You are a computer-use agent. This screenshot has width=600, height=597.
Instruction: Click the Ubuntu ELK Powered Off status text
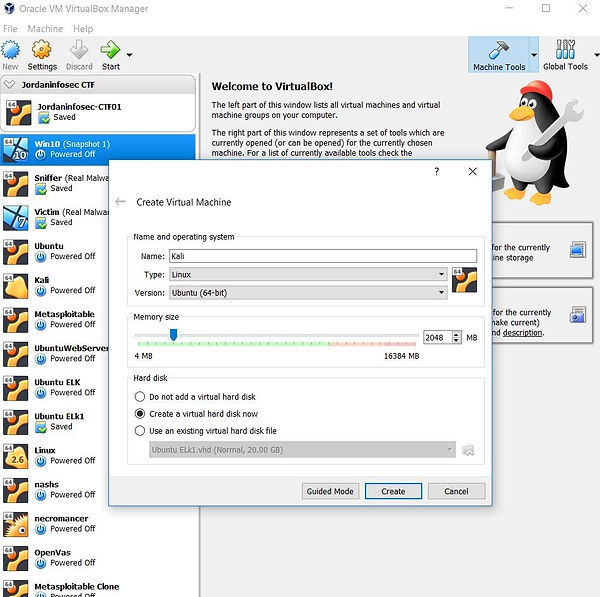[73, 392]
